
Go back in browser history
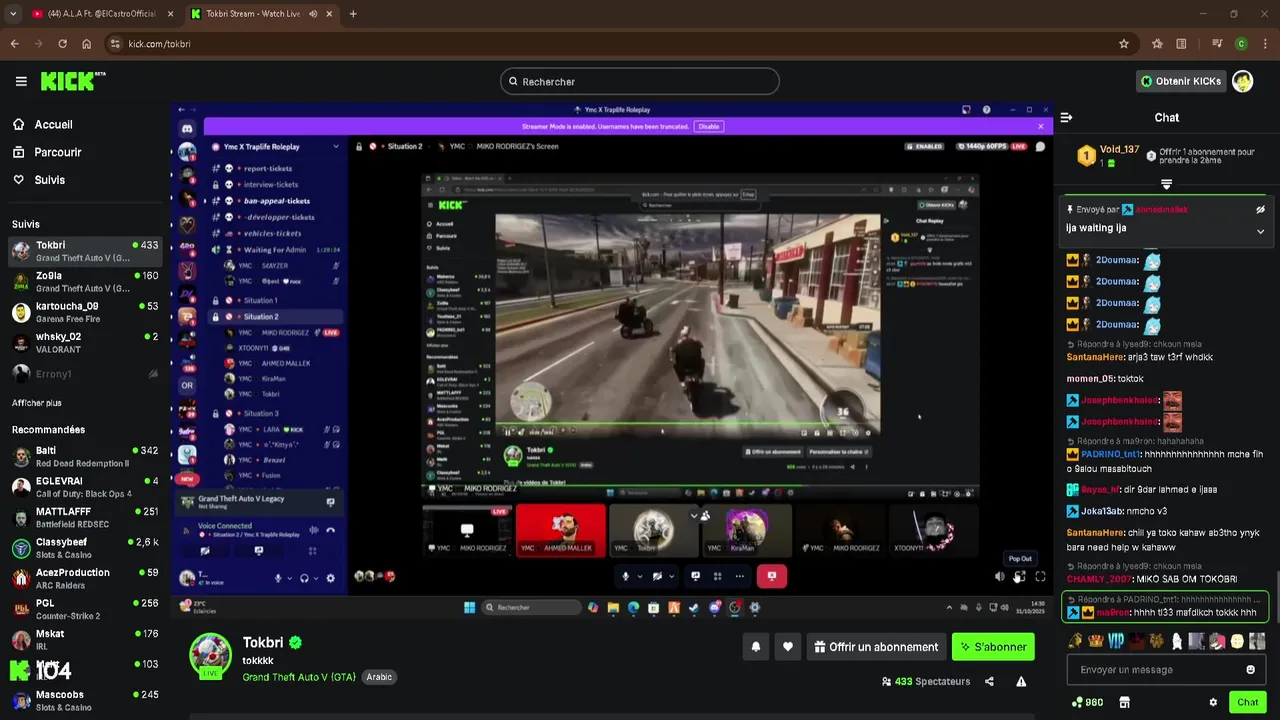point(14,44)
